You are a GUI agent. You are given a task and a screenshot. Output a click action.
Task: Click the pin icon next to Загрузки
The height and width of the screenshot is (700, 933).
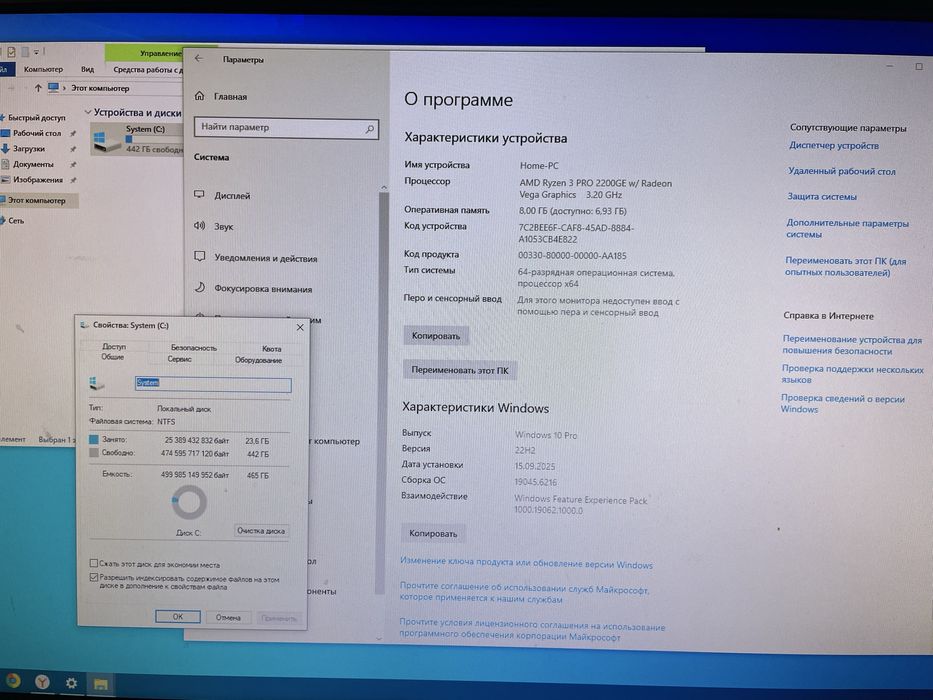click(x=73, y=149)
